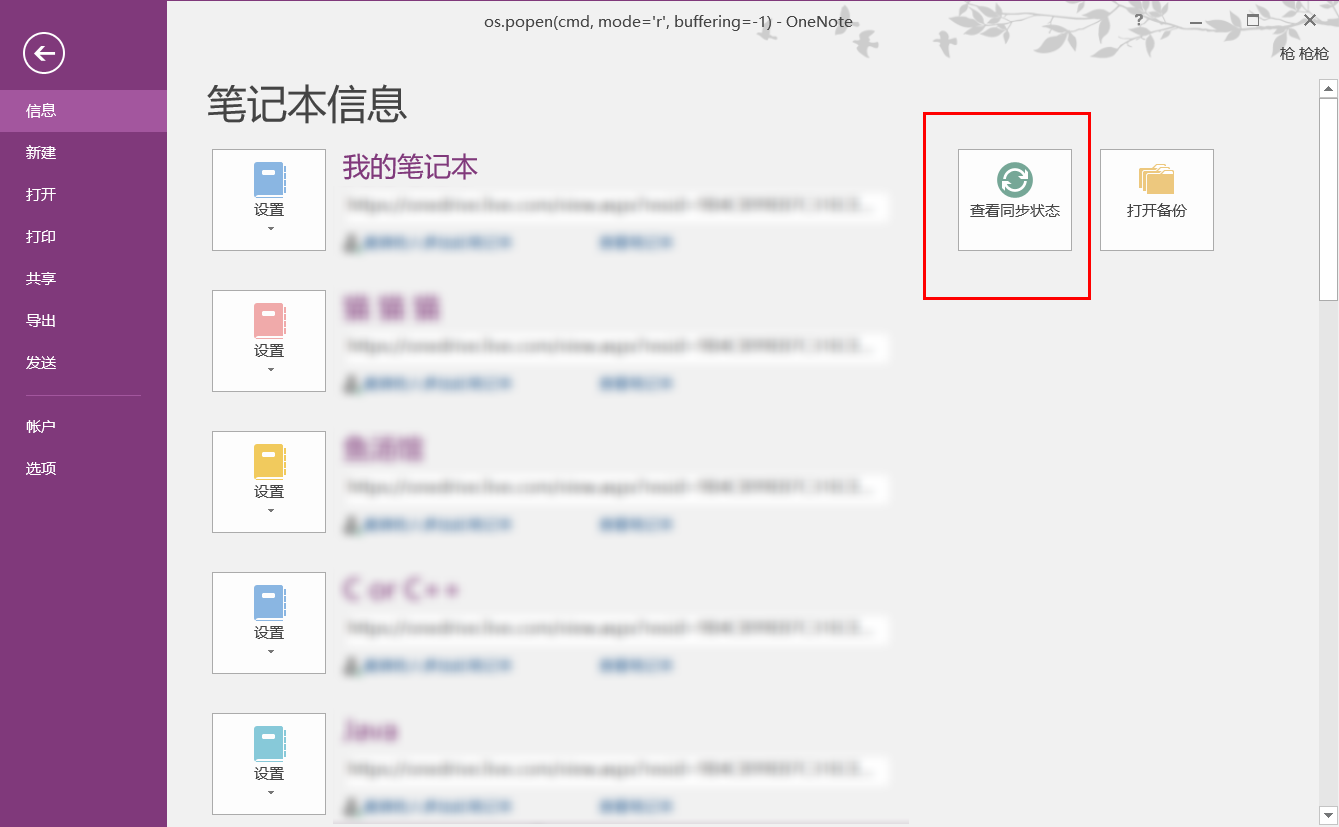Open help via the ? icon
1339x827 pixels.
click(x=1138, y=20)
